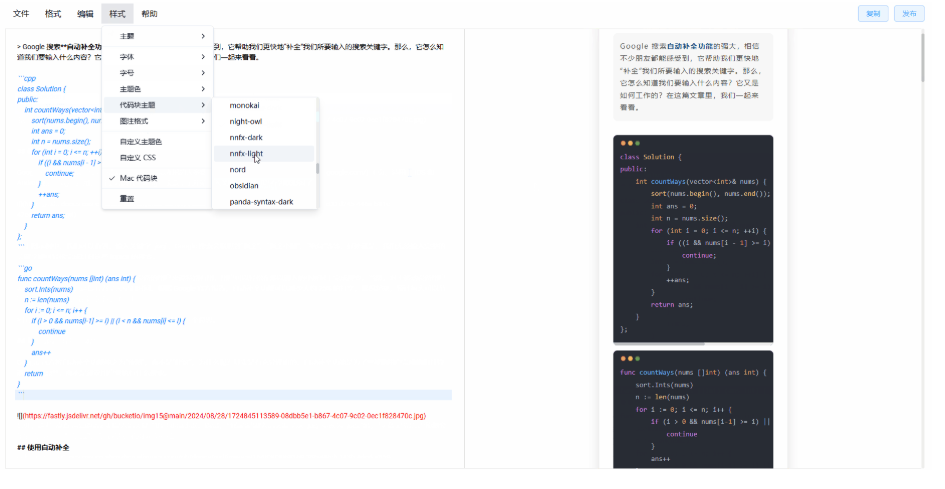The image size is (945, 489).
Task: Expand the 代码块主题 submenu arrow
Action: tap(203, 105)
